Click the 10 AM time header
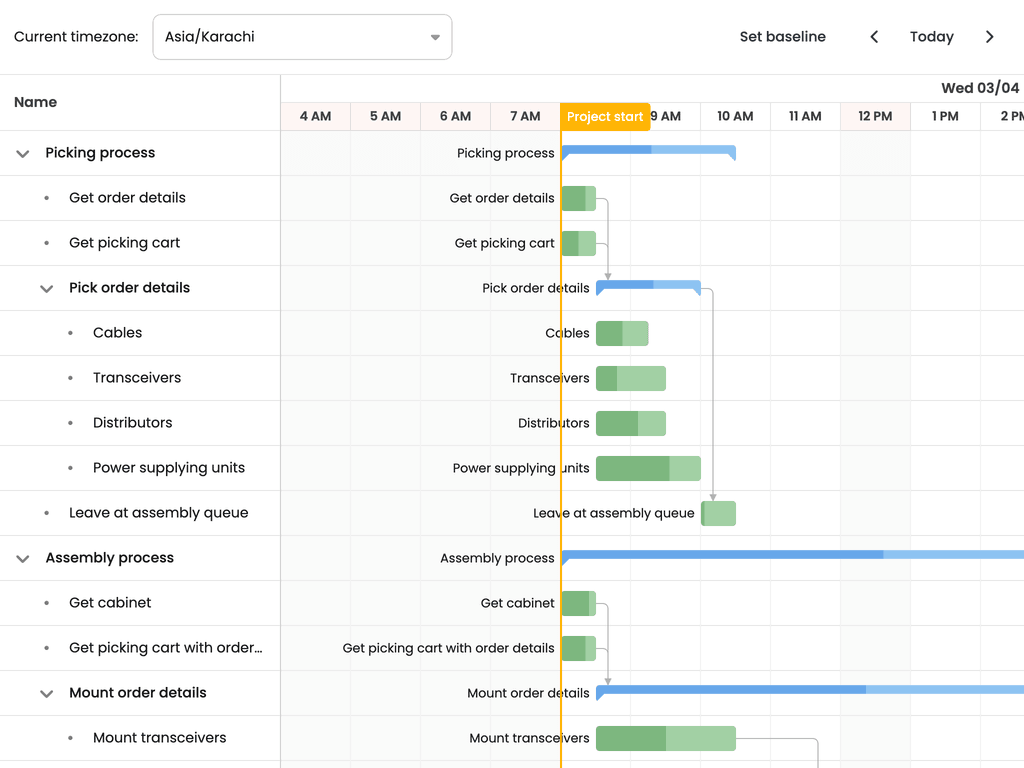This screenshot has height=768, width=1024. coord(735,116)
